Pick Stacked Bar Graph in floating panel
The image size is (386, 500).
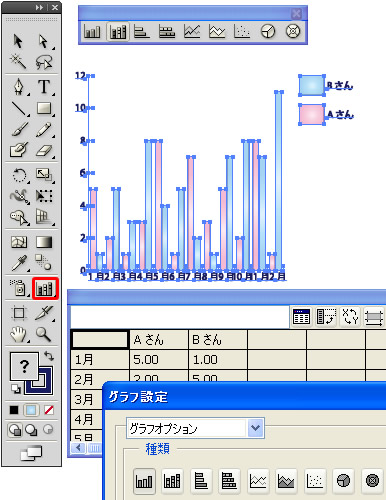coord(167,32)
